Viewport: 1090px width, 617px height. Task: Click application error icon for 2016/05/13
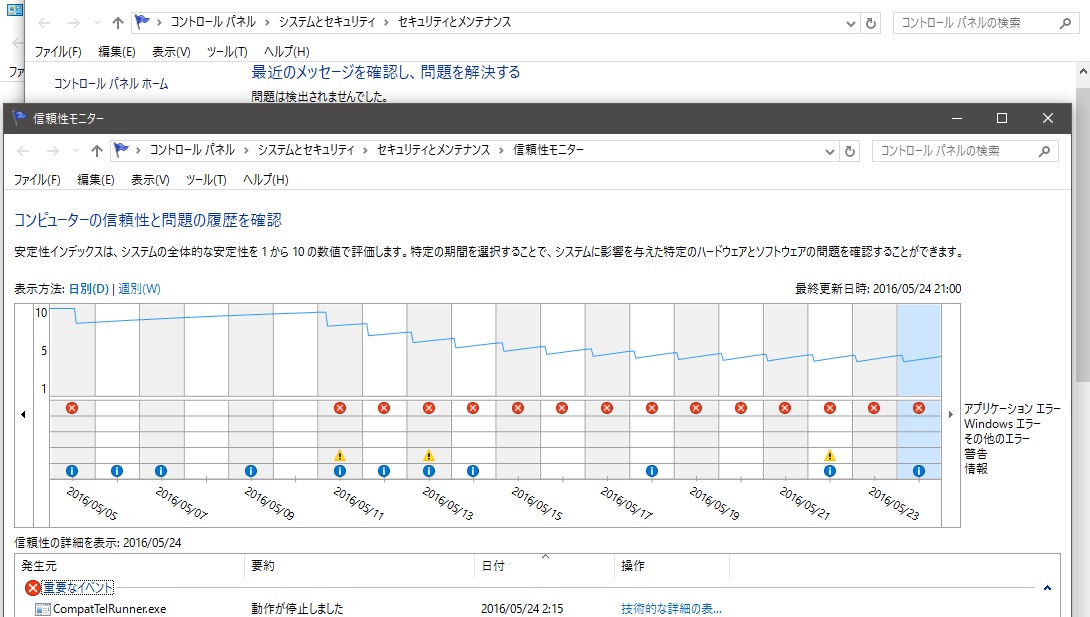click(x=429, y=408)
